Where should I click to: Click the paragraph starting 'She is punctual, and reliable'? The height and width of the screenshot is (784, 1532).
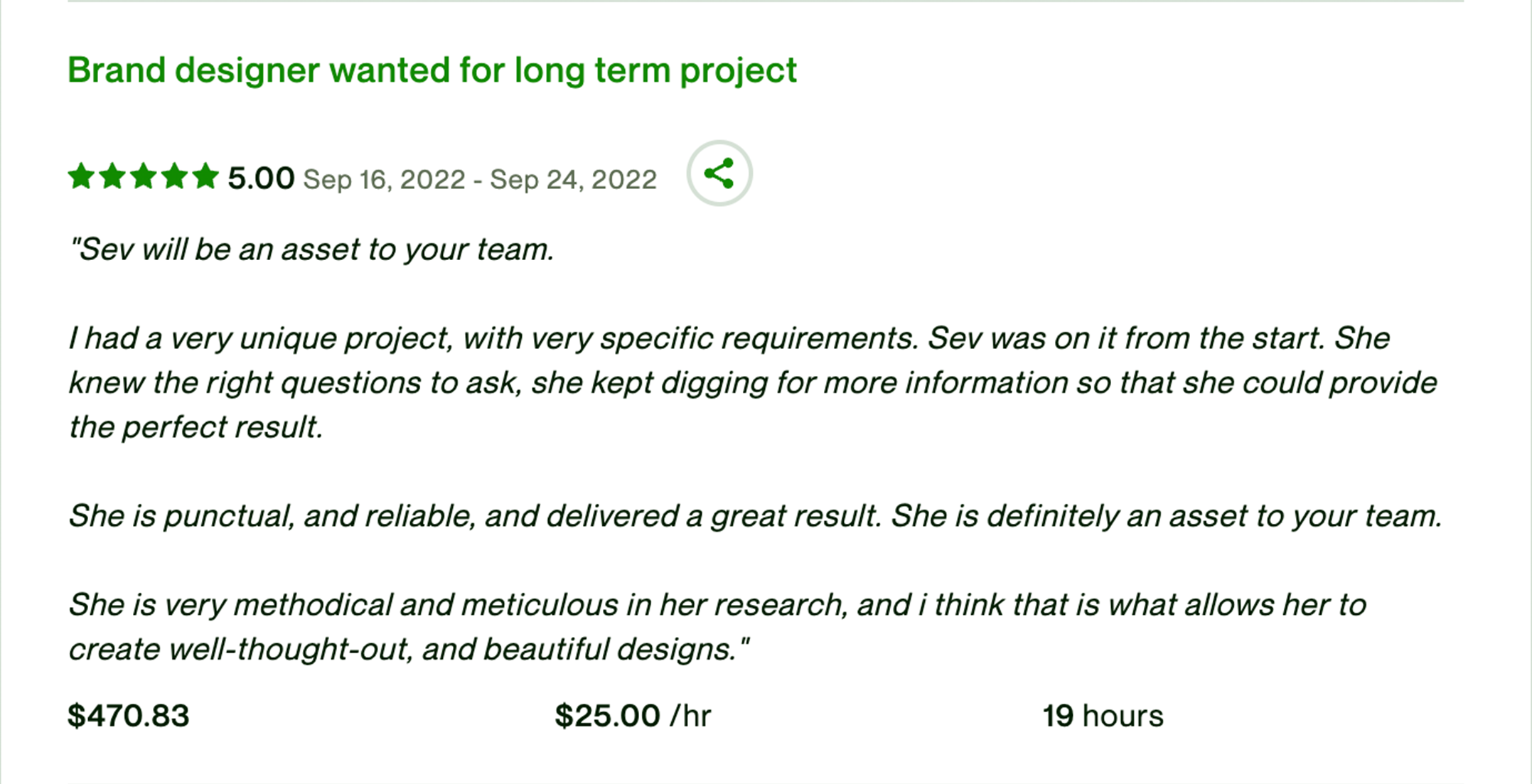point(755,517)
